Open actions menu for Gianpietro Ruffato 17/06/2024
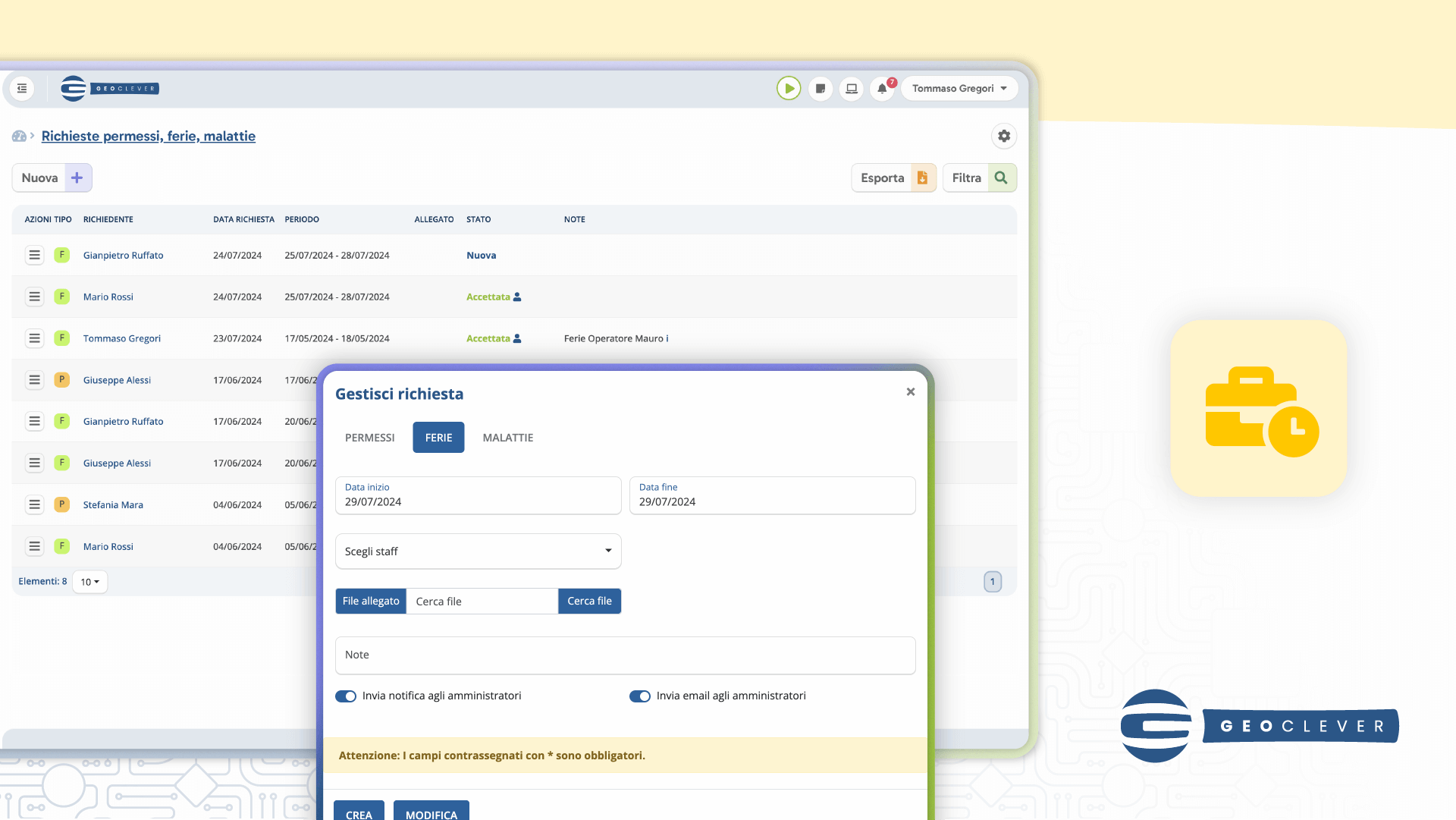 (34, 422)
